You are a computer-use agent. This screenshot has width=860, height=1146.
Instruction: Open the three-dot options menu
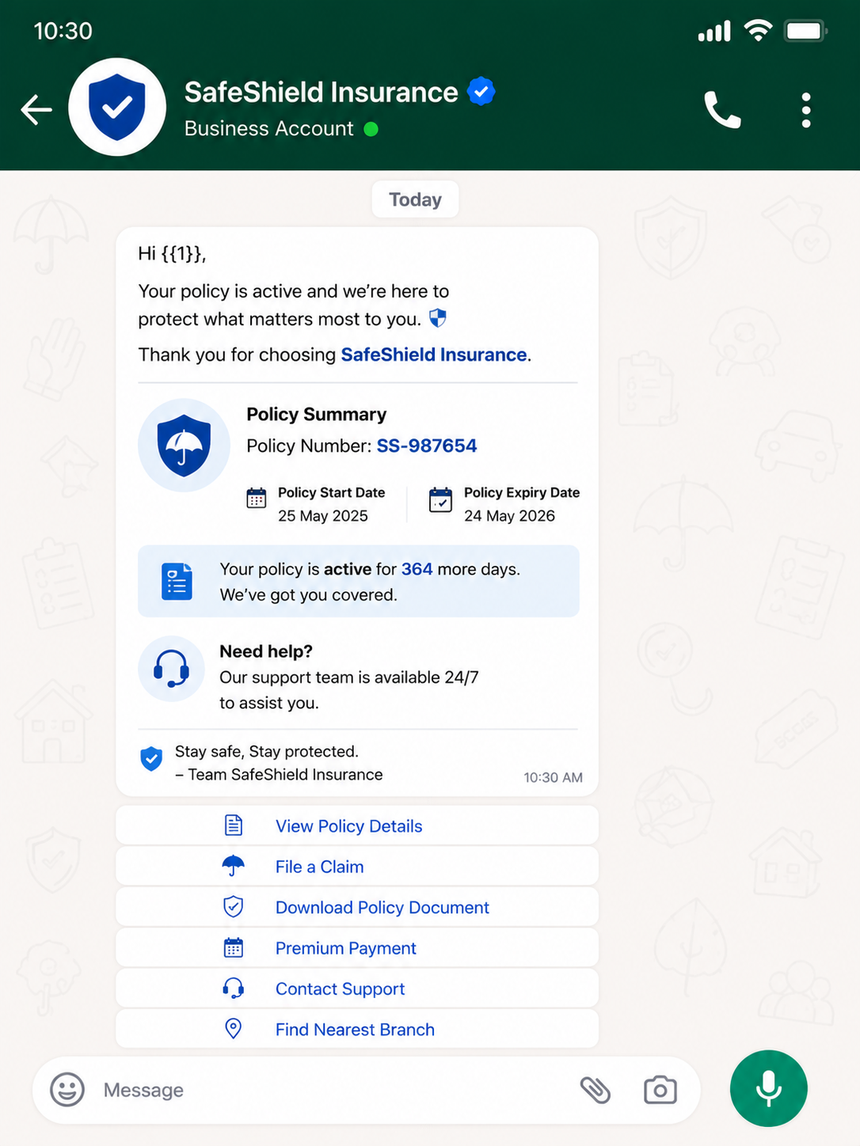[x=806, y=110]
